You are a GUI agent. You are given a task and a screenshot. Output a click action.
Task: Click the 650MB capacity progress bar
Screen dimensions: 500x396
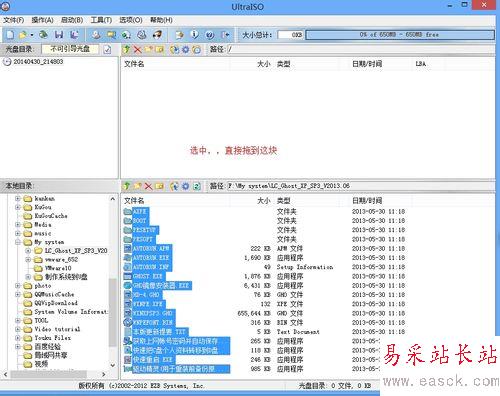coord(400,35)
